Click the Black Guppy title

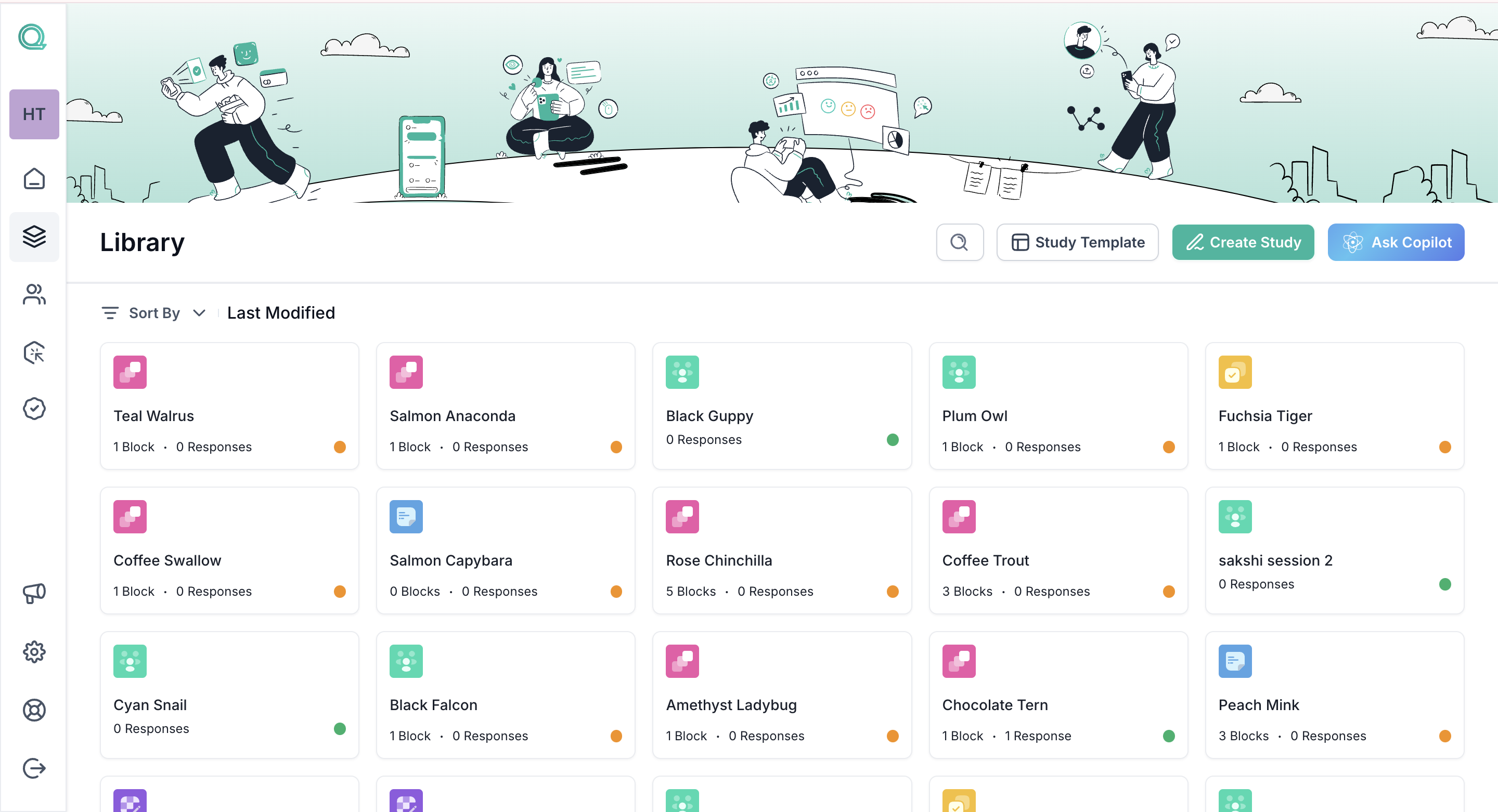pyautogui.click(x=709, y=416)
